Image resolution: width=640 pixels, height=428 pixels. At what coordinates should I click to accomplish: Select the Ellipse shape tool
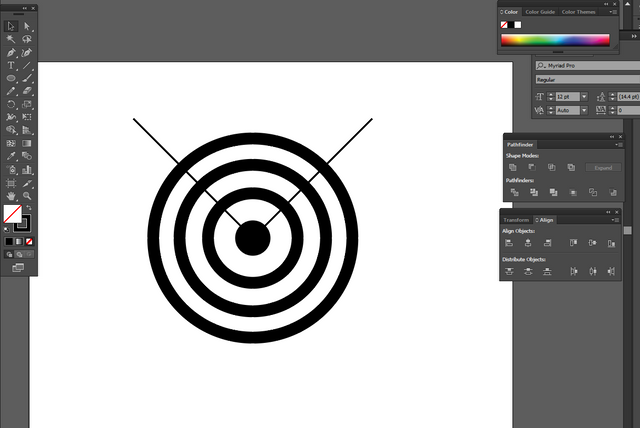(11, 78)
